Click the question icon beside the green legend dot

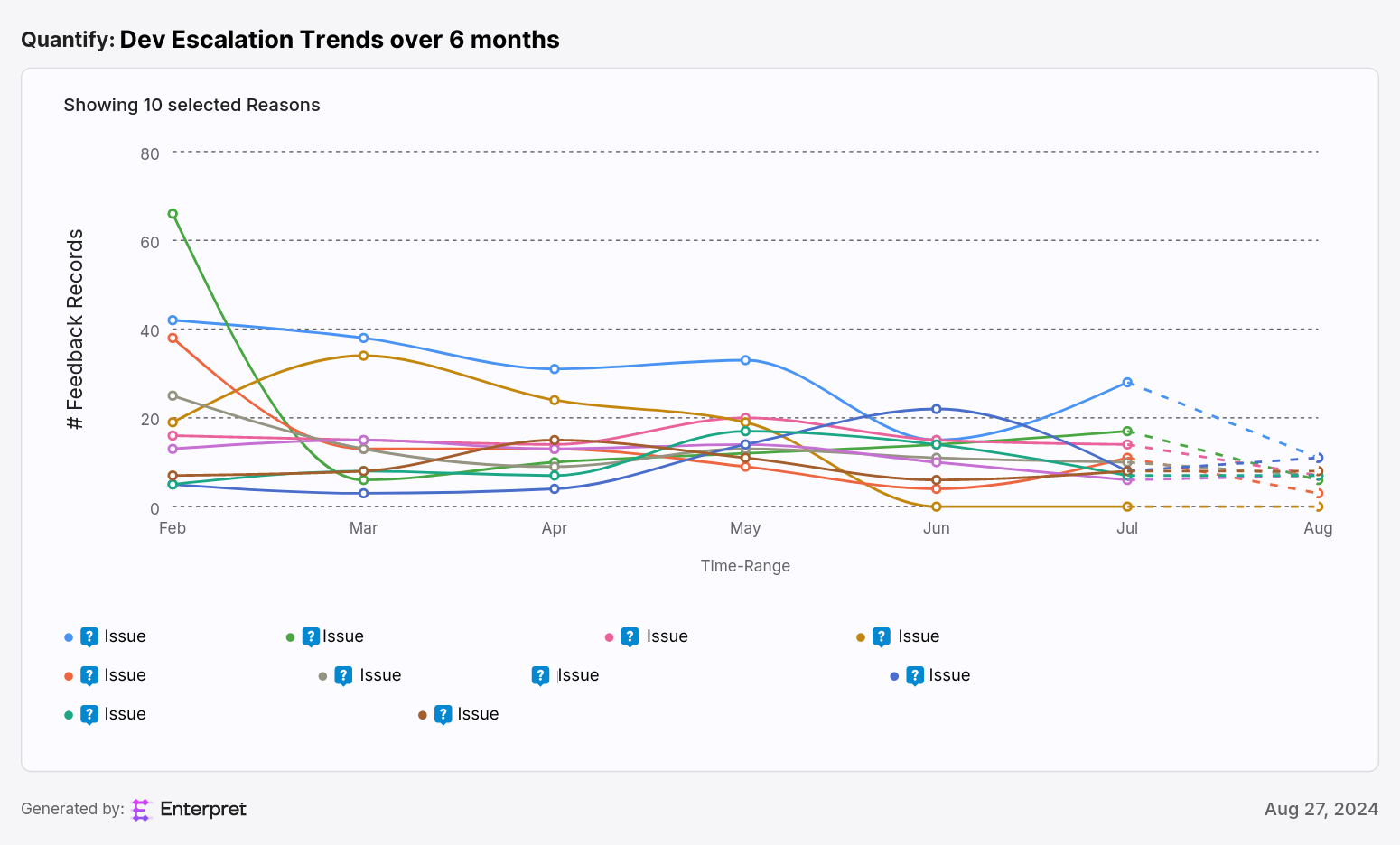(x=311, y=637)
